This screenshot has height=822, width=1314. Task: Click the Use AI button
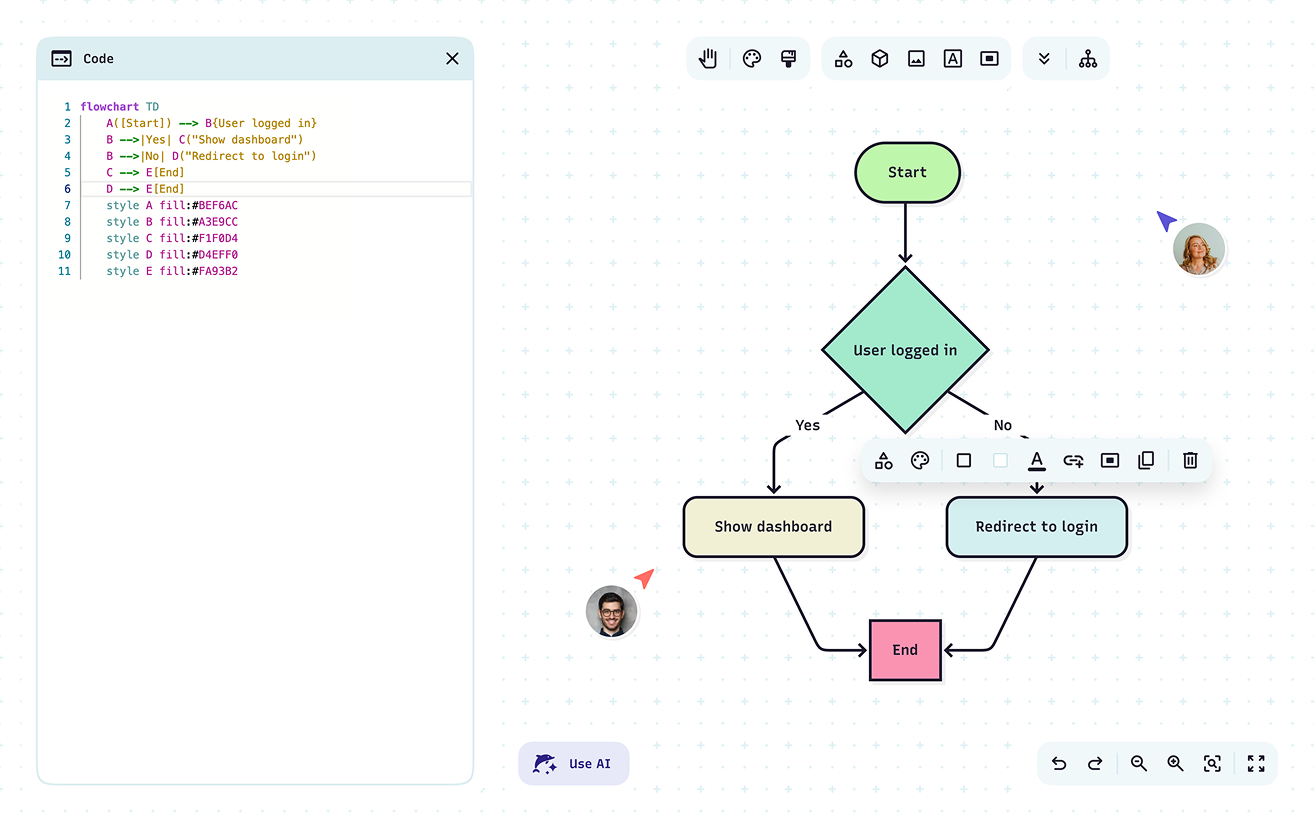(574, 764)
